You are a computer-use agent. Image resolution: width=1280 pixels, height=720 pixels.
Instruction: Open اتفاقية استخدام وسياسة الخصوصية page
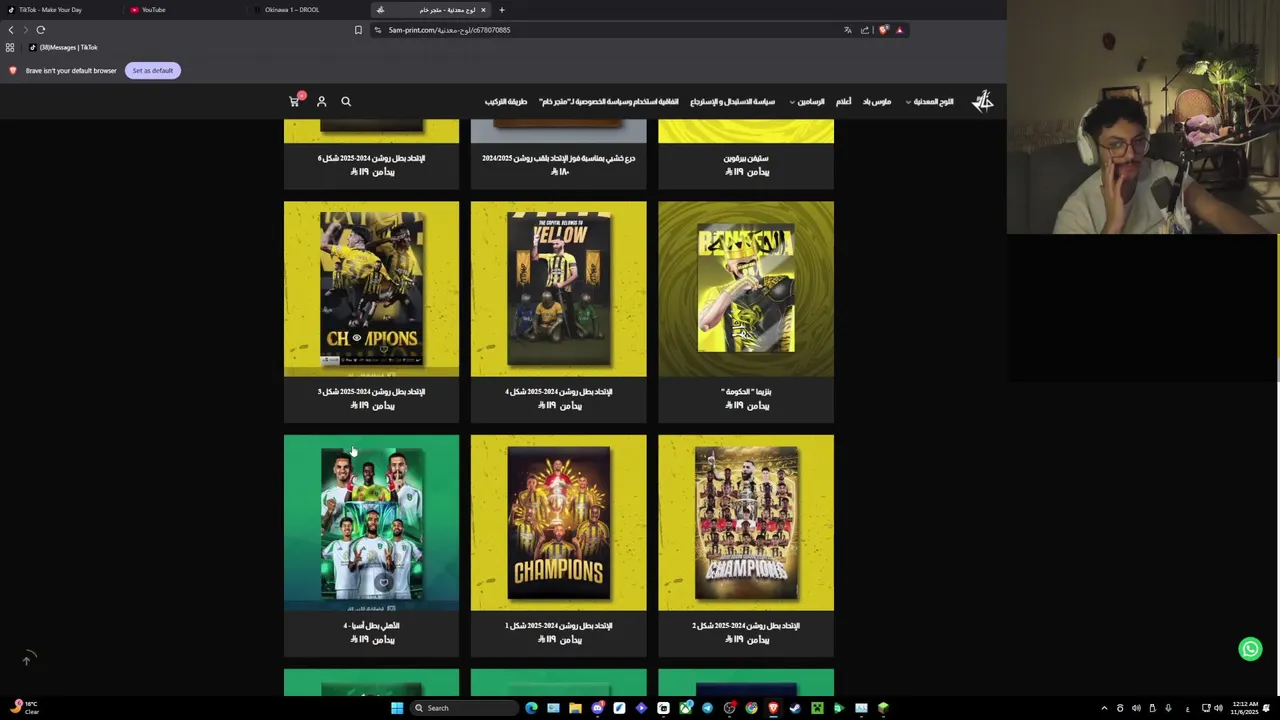608,101
